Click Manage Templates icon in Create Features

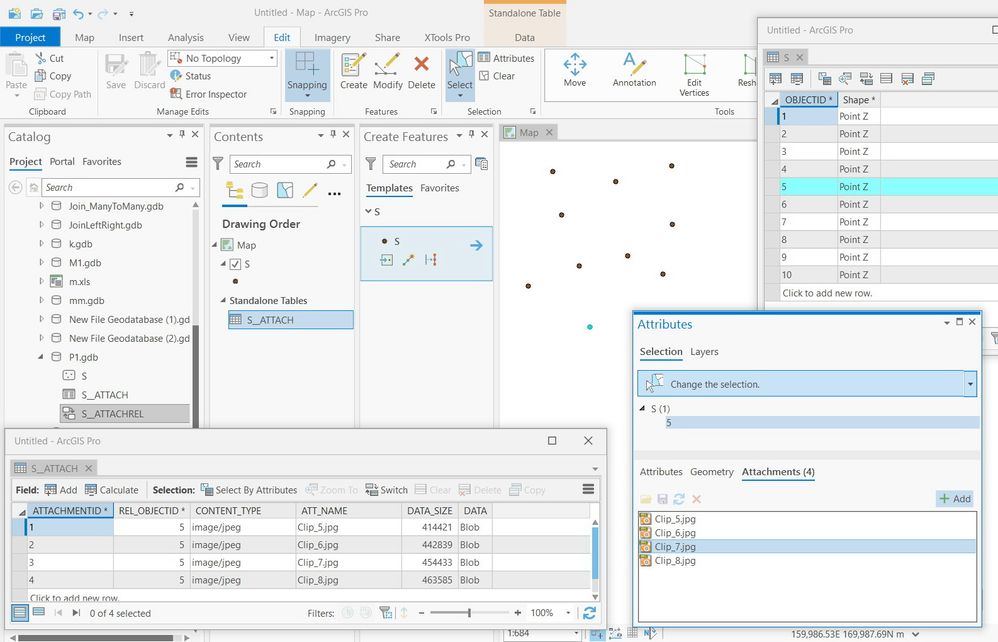pyautogui.click(x=482, y=164)
